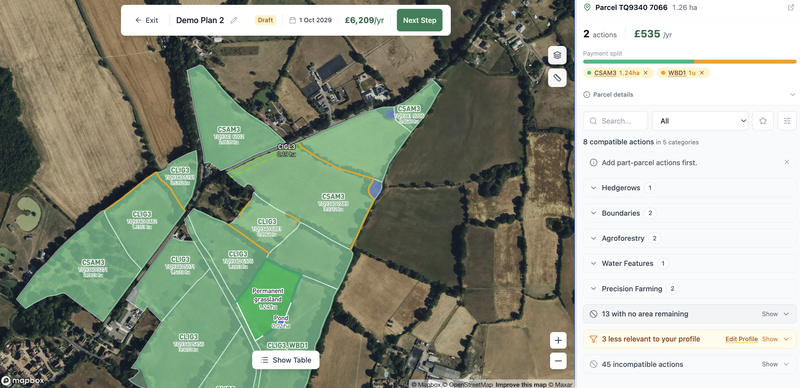Open the filter settings sliders icon
This screenshot has height=388, width=800.
tap(787, 121)
